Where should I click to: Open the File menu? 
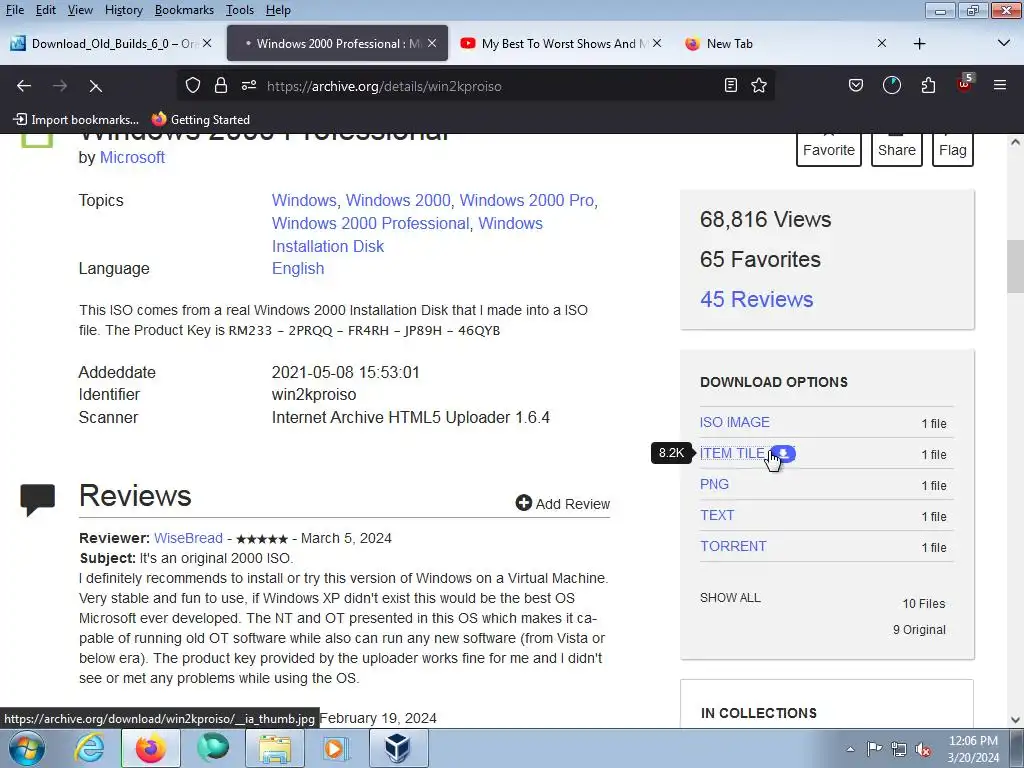14,10
